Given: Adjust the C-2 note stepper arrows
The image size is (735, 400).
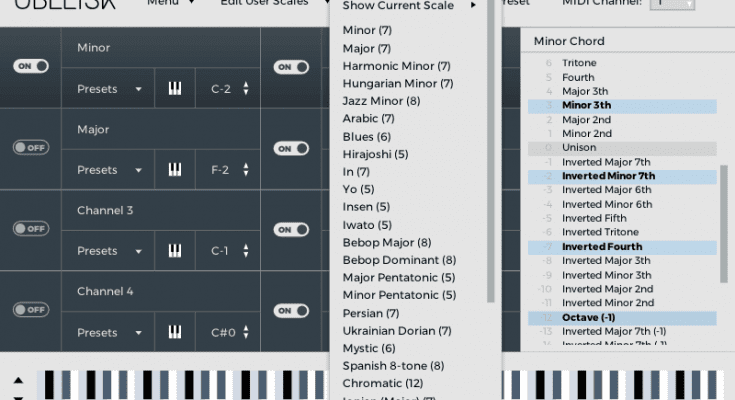Looking at the screenshot, I should (246, 89).
